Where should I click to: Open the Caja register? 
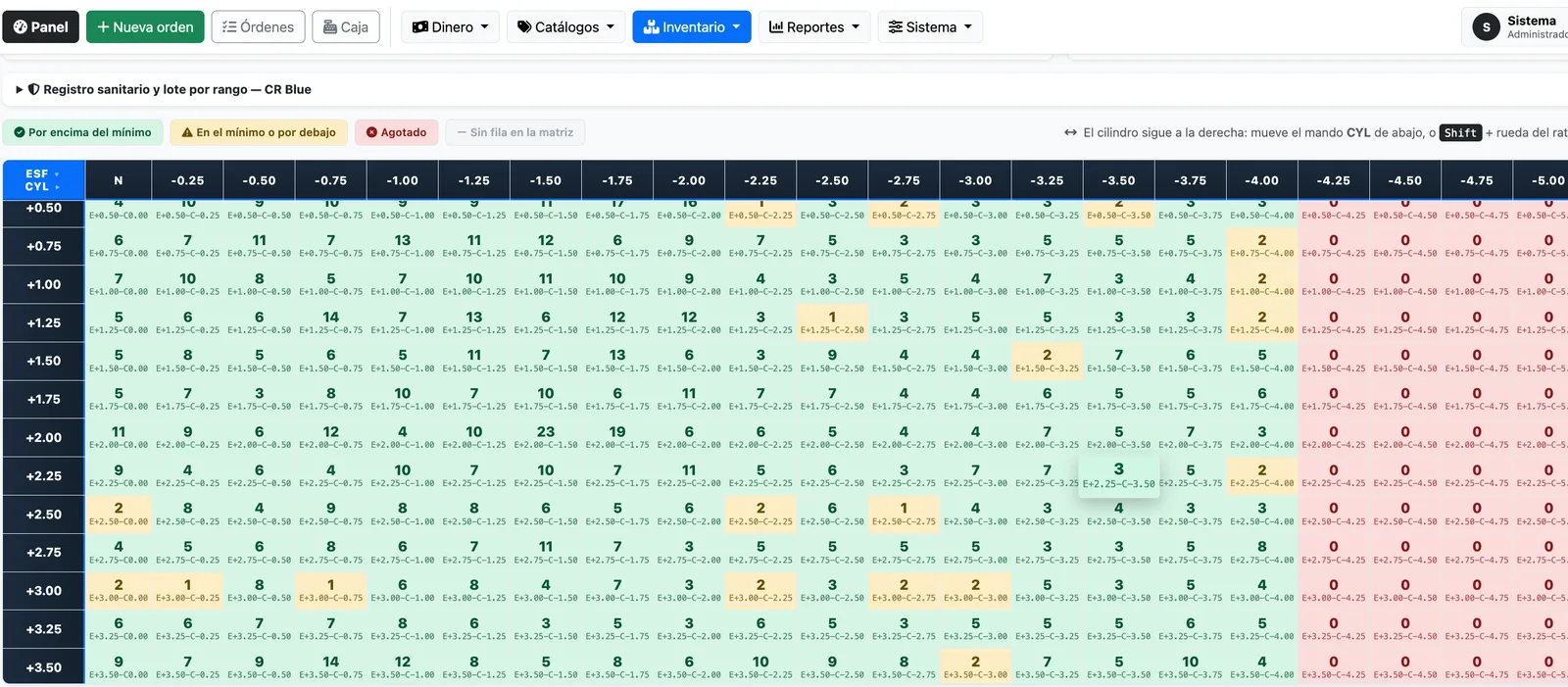(346, 26)
